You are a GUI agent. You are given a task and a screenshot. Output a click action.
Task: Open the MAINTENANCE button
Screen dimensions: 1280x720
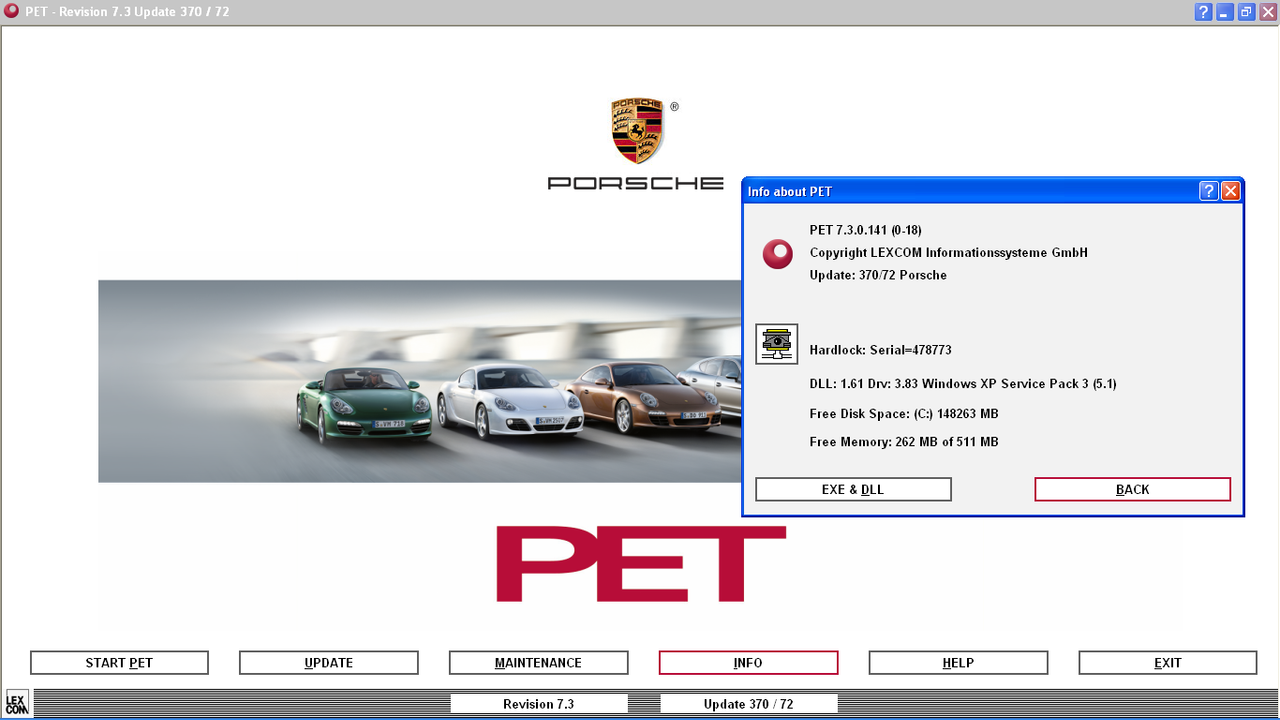[x=538, y=663]
